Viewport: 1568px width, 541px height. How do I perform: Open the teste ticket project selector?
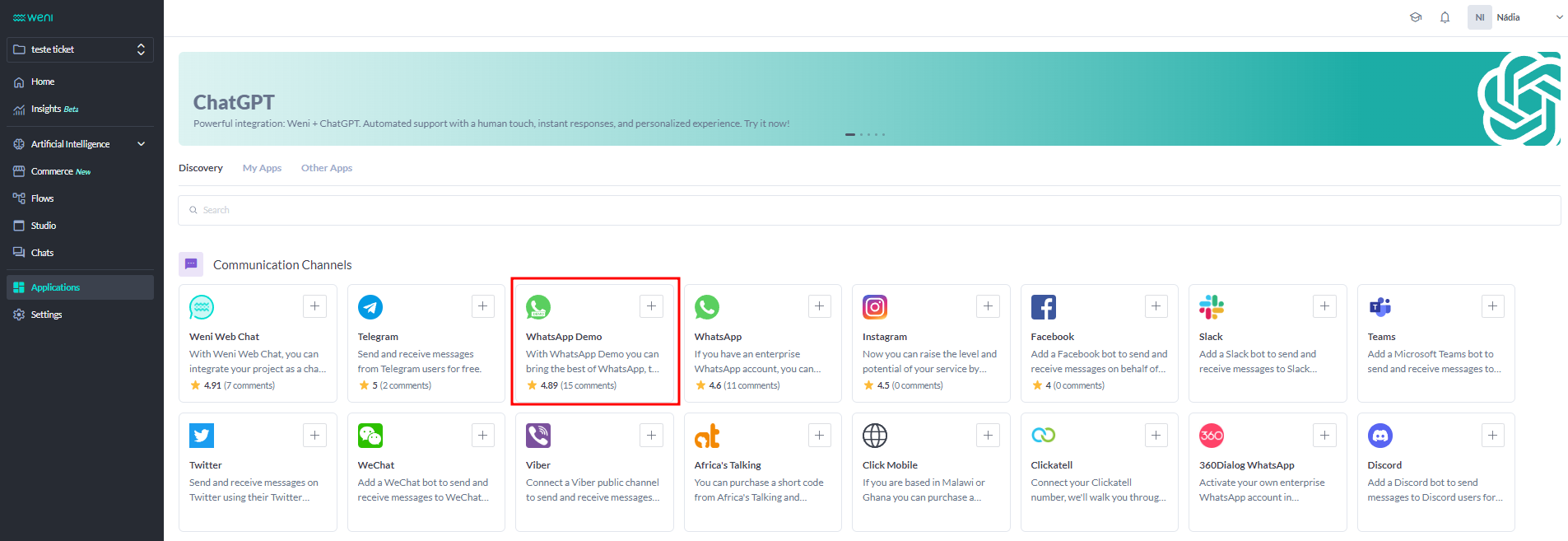pos(80,49)
